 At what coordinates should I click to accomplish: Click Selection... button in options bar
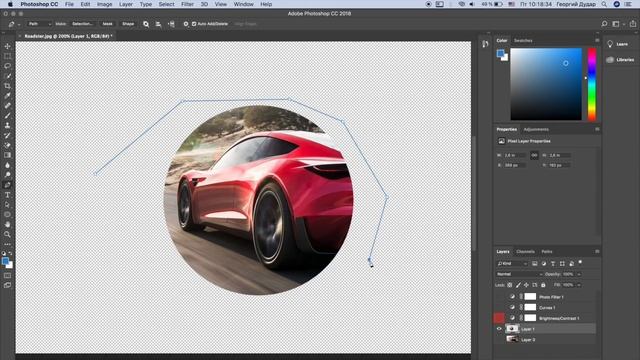pos(82,24)
